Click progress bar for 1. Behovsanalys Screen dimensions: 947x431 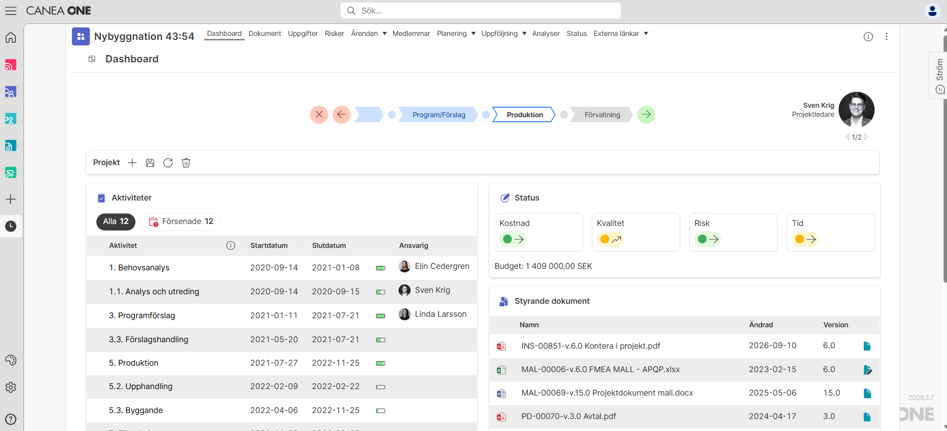(380, 267)
